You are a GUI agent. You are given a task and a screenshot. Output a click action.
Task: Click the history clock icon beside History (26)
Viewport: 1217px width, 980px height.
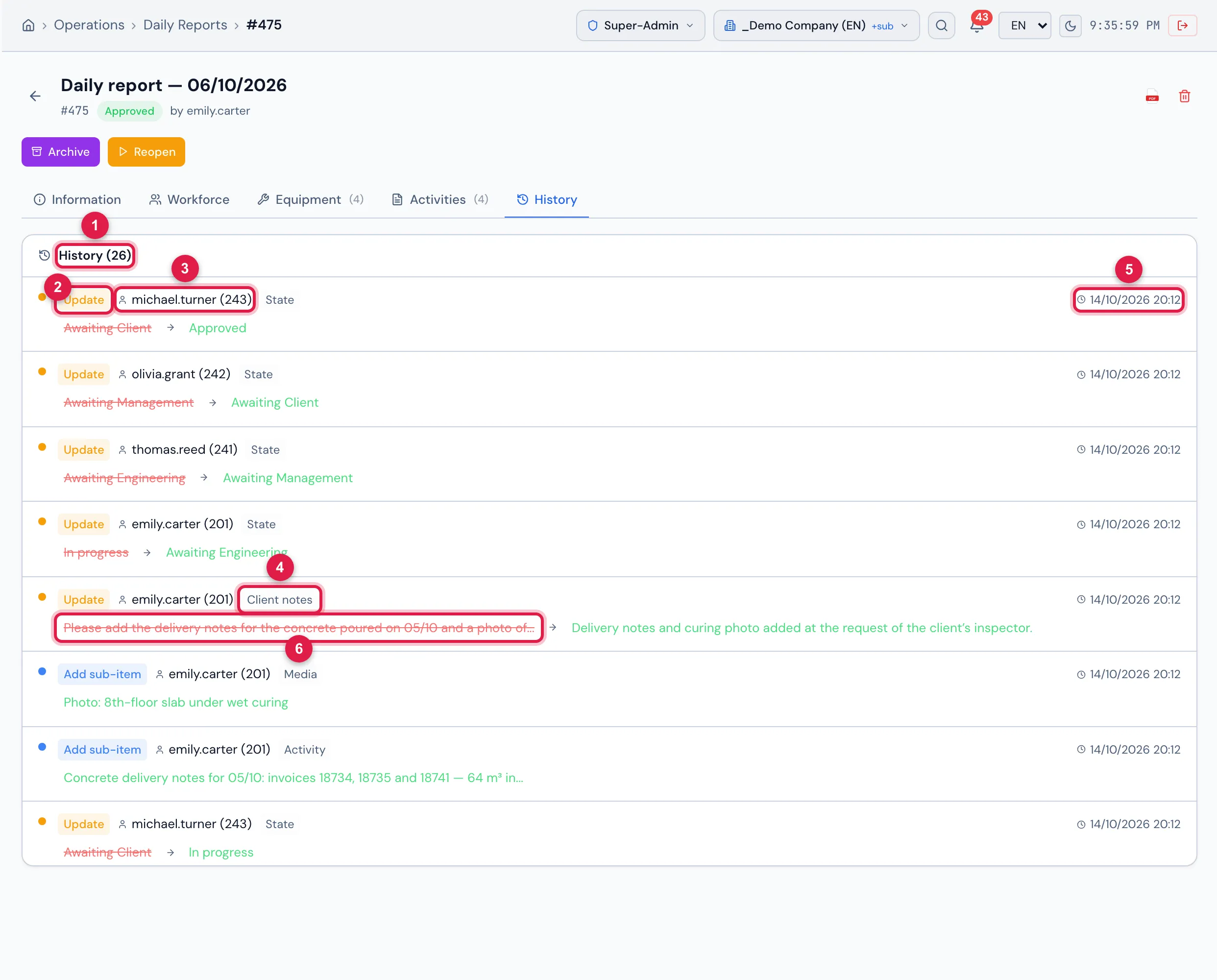click(x=44, y=256)
